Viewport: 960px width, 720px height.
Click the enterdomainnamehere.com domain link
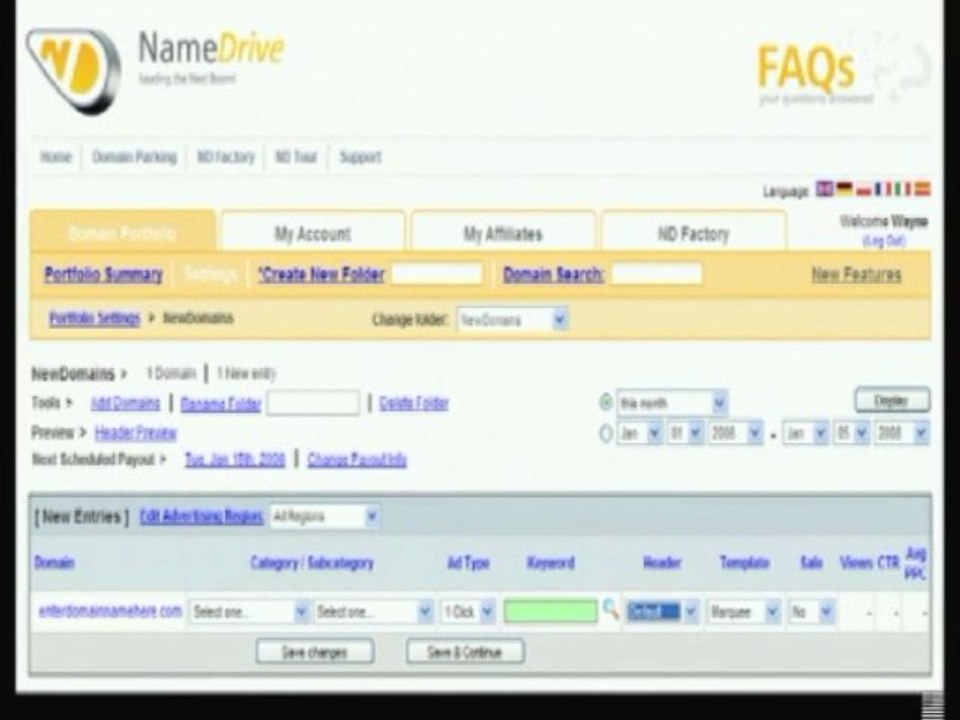click(x=110, y=610)
